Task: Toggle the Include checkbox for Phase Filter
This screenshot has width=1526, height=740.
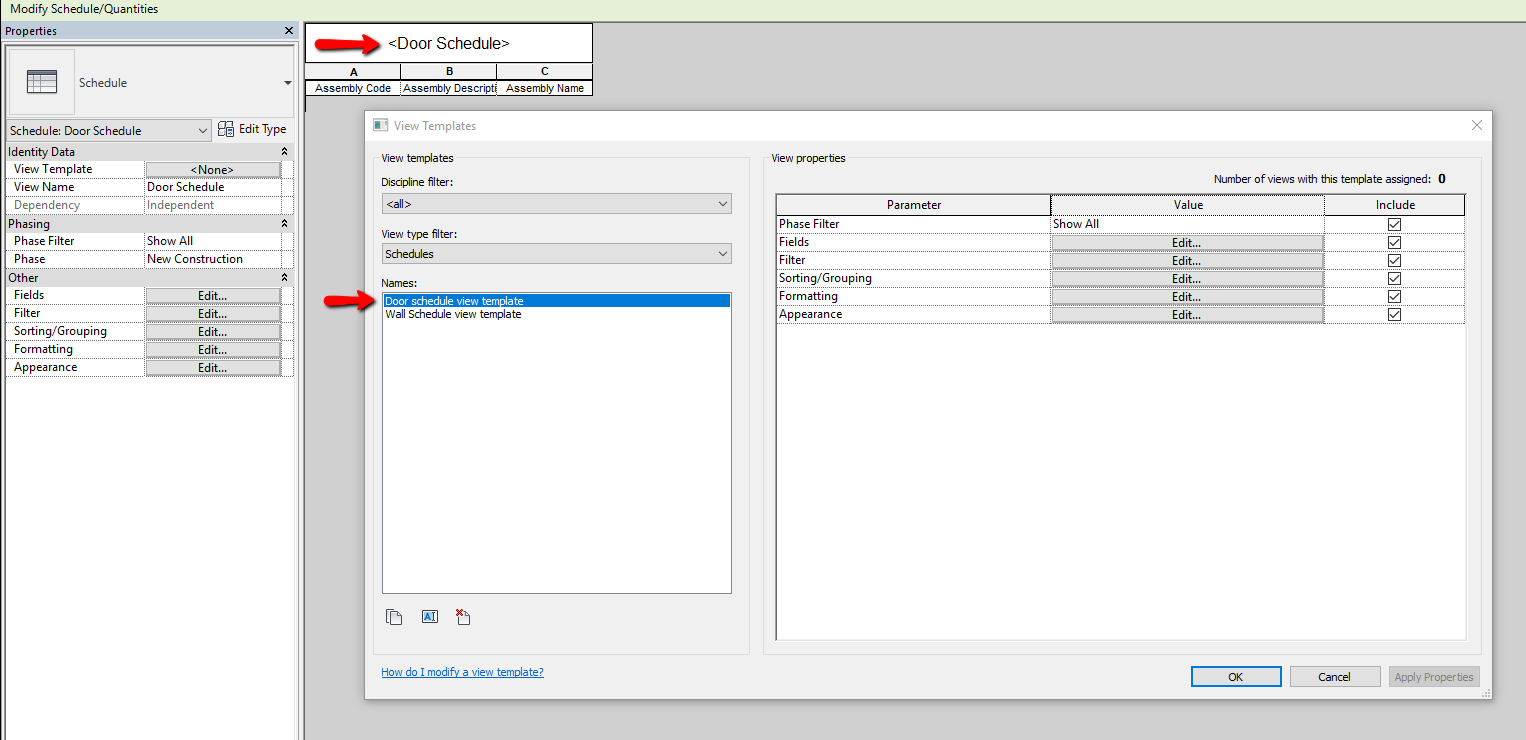Action: pyautogui.click(x=1394, y=224)
